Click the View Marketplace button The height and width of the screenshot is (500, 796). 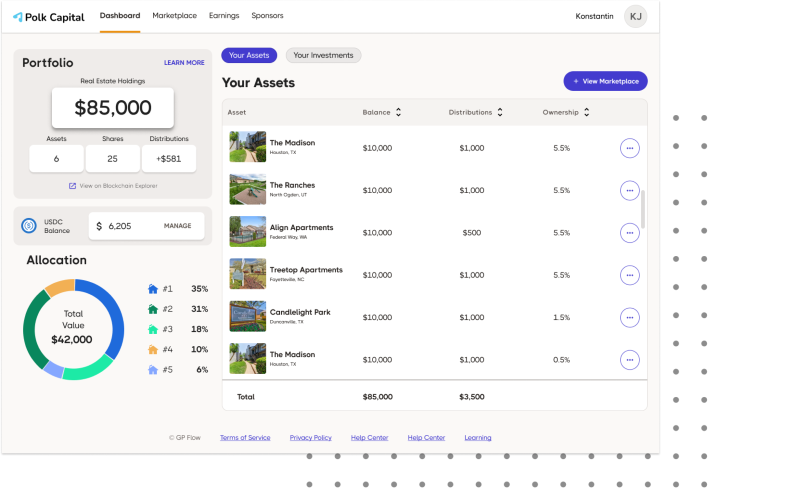point(605,82)
